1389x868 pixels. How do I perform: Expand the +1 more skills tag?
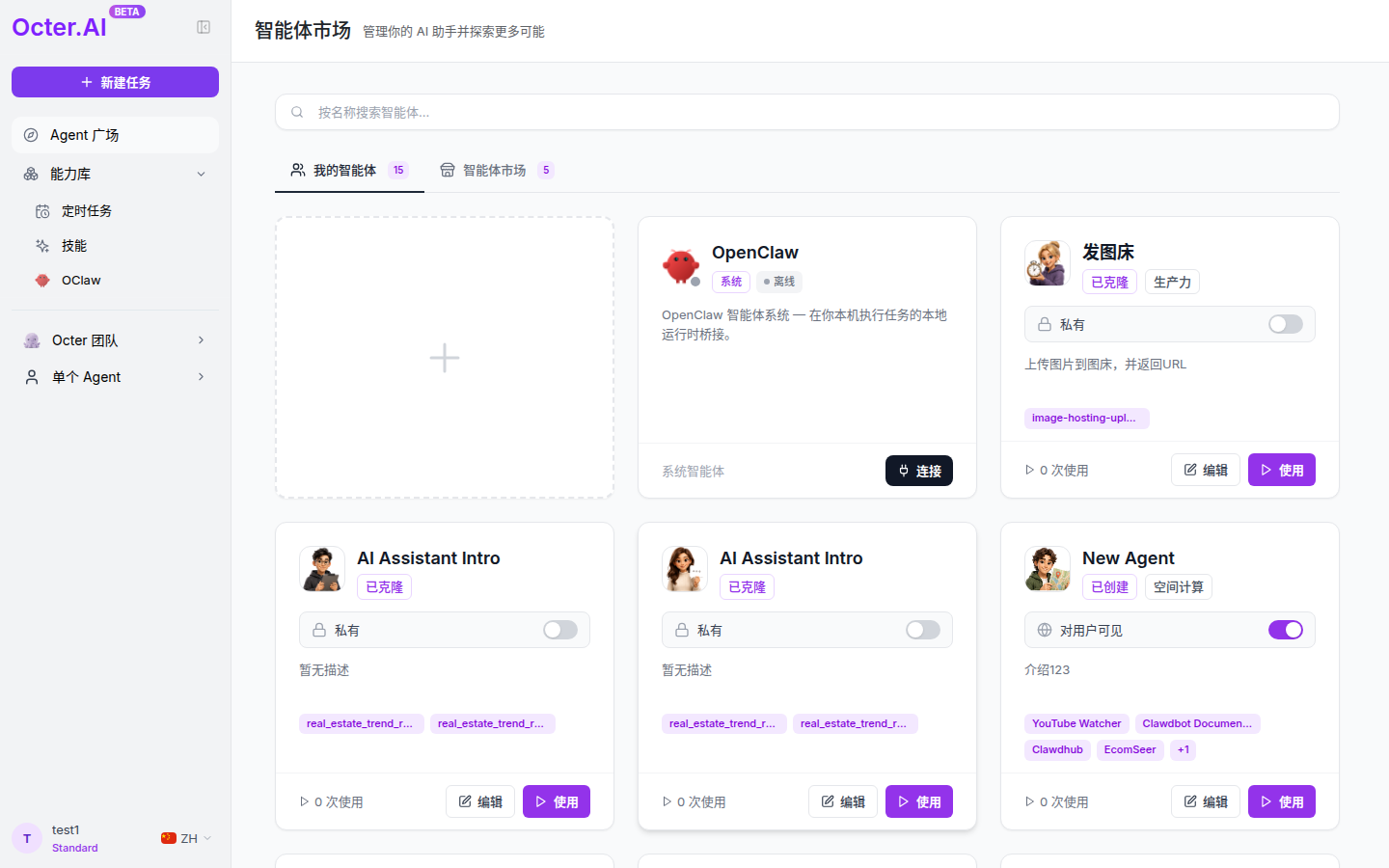coord(1184,749)
